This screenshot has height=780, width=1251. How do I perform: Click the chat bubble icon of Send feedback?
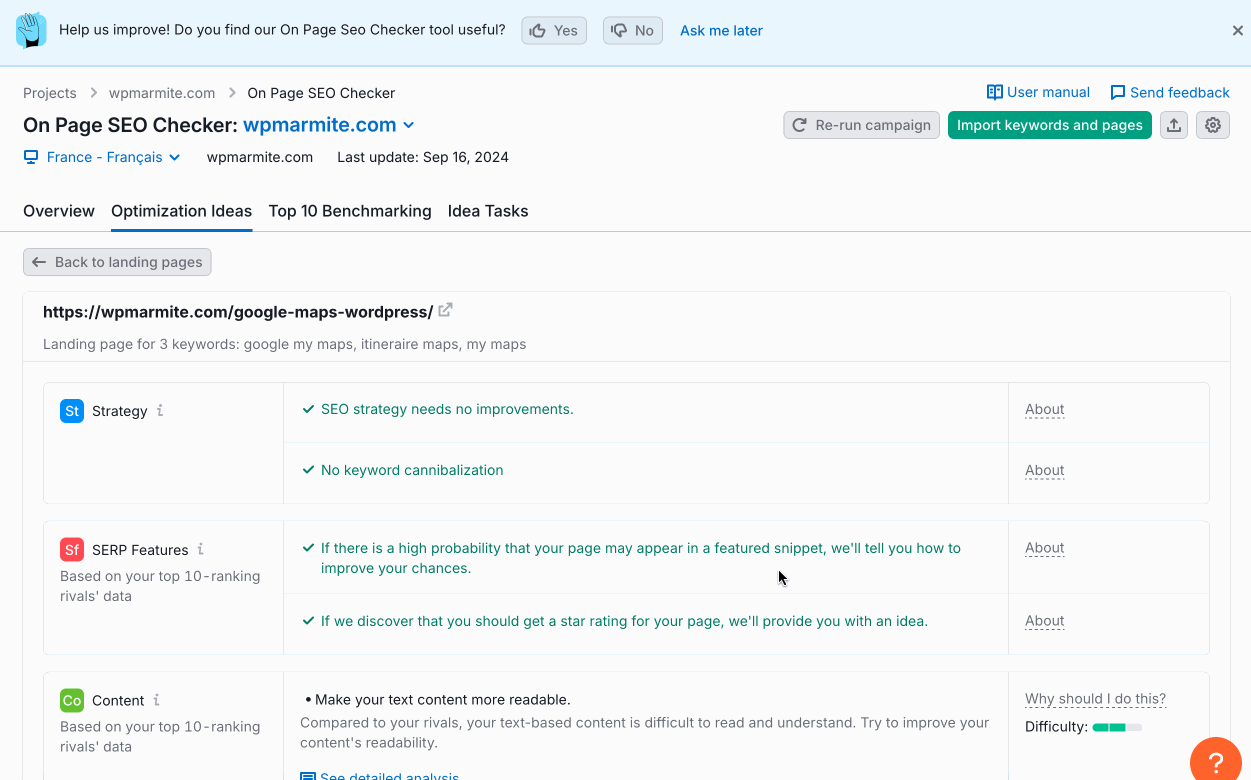[x=1118, y=92]
